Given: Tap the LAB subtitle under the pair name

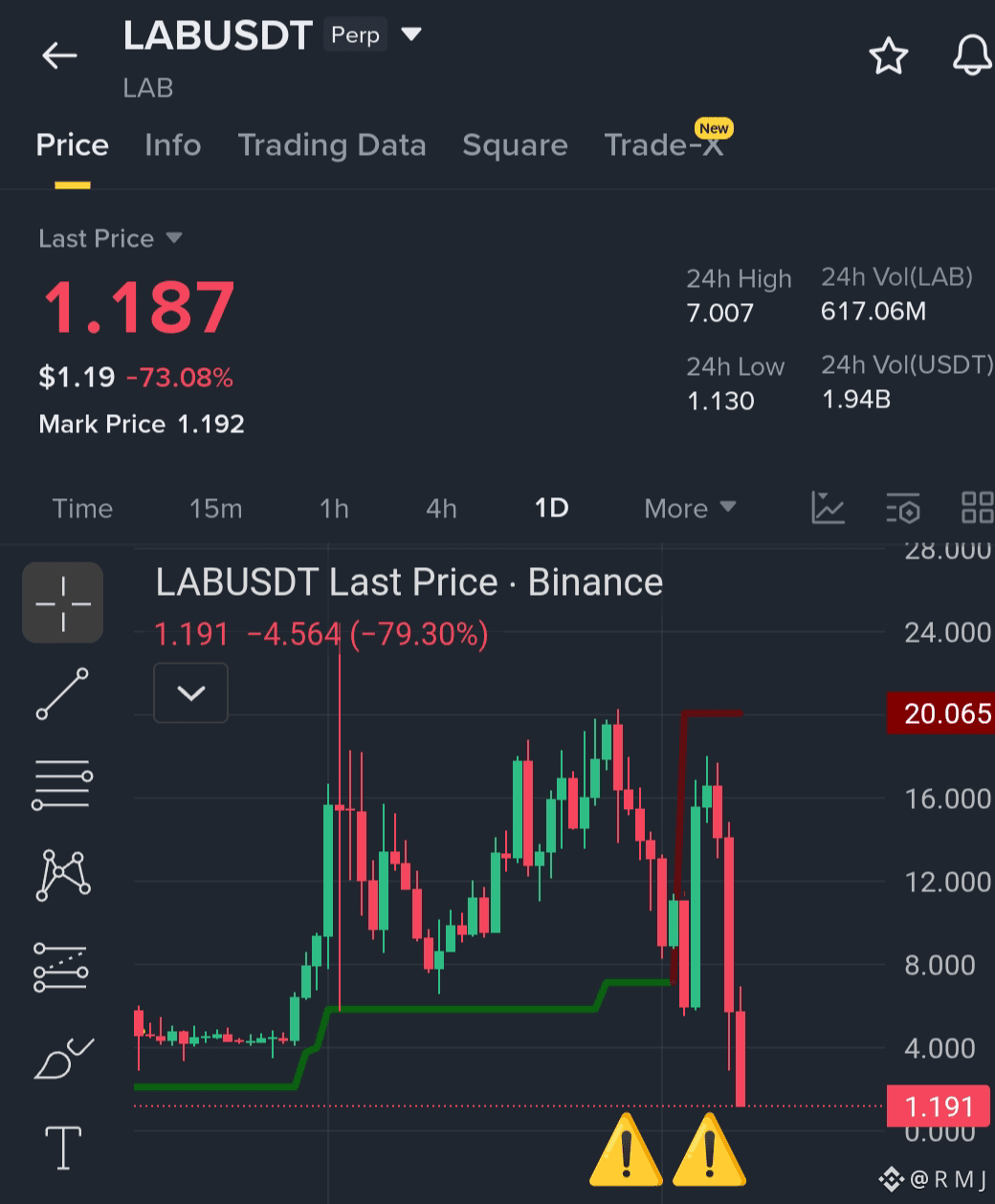Looking at the screenshot, I should click(x=148, y=88).
